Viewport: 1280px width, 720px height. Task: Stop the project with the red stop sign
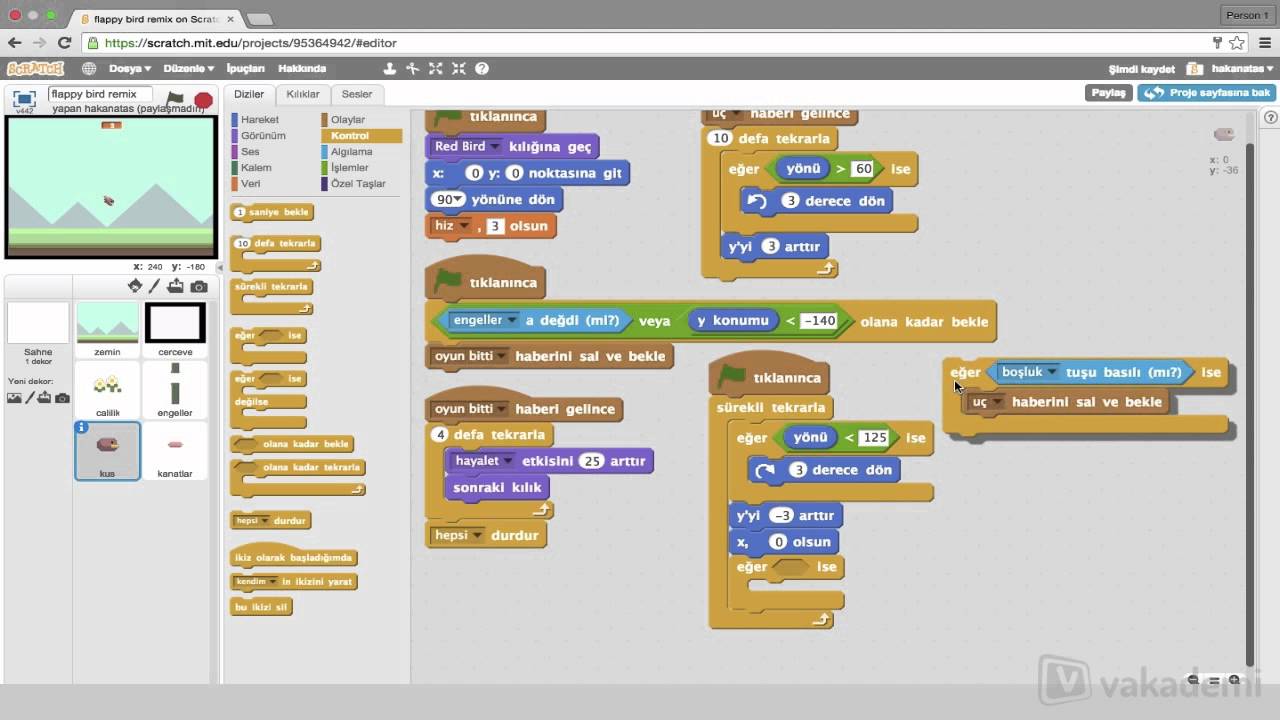pyautogui.click(x=203, y=100)
